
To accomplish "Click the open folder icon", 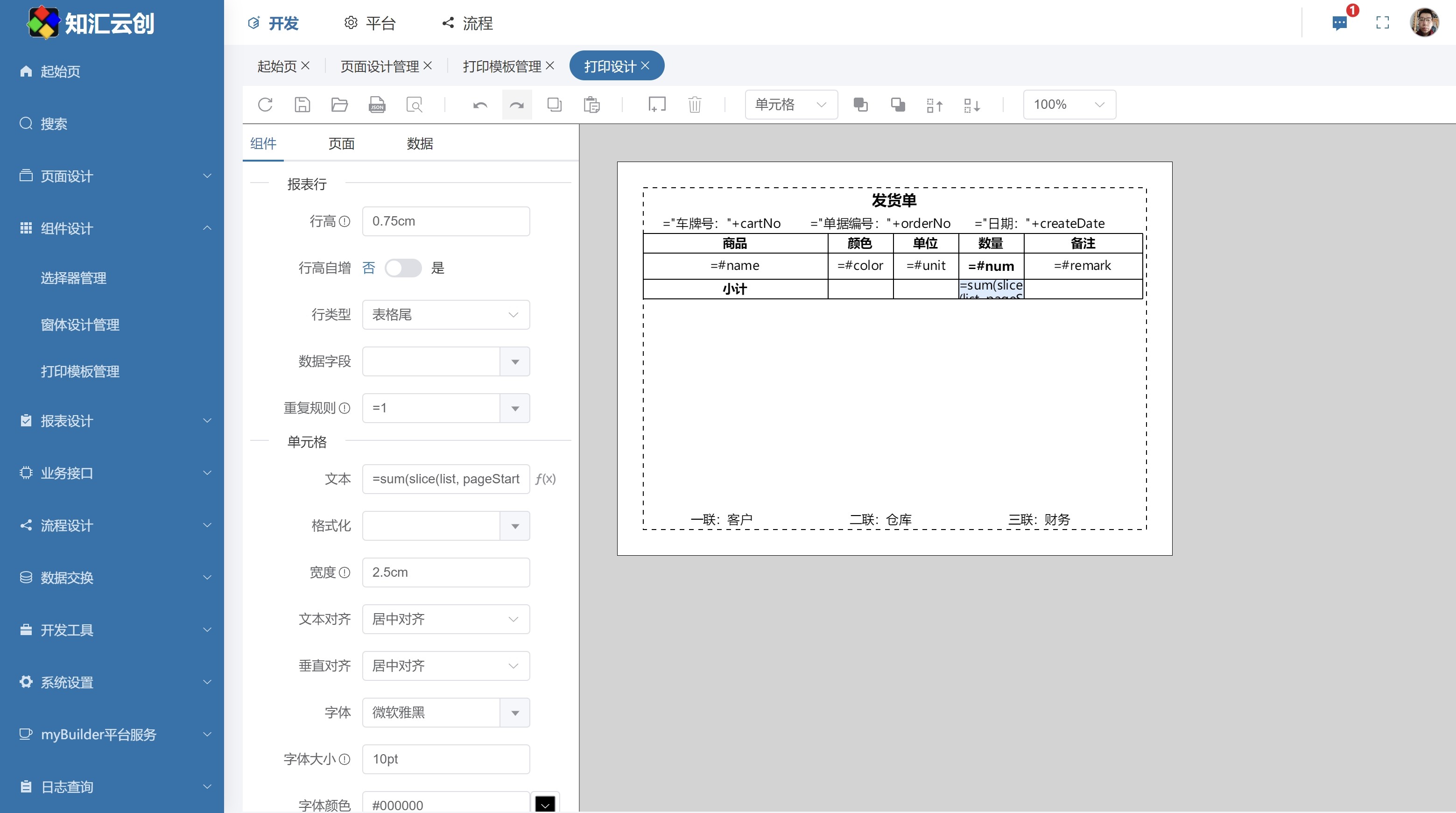I will [339, 105].
